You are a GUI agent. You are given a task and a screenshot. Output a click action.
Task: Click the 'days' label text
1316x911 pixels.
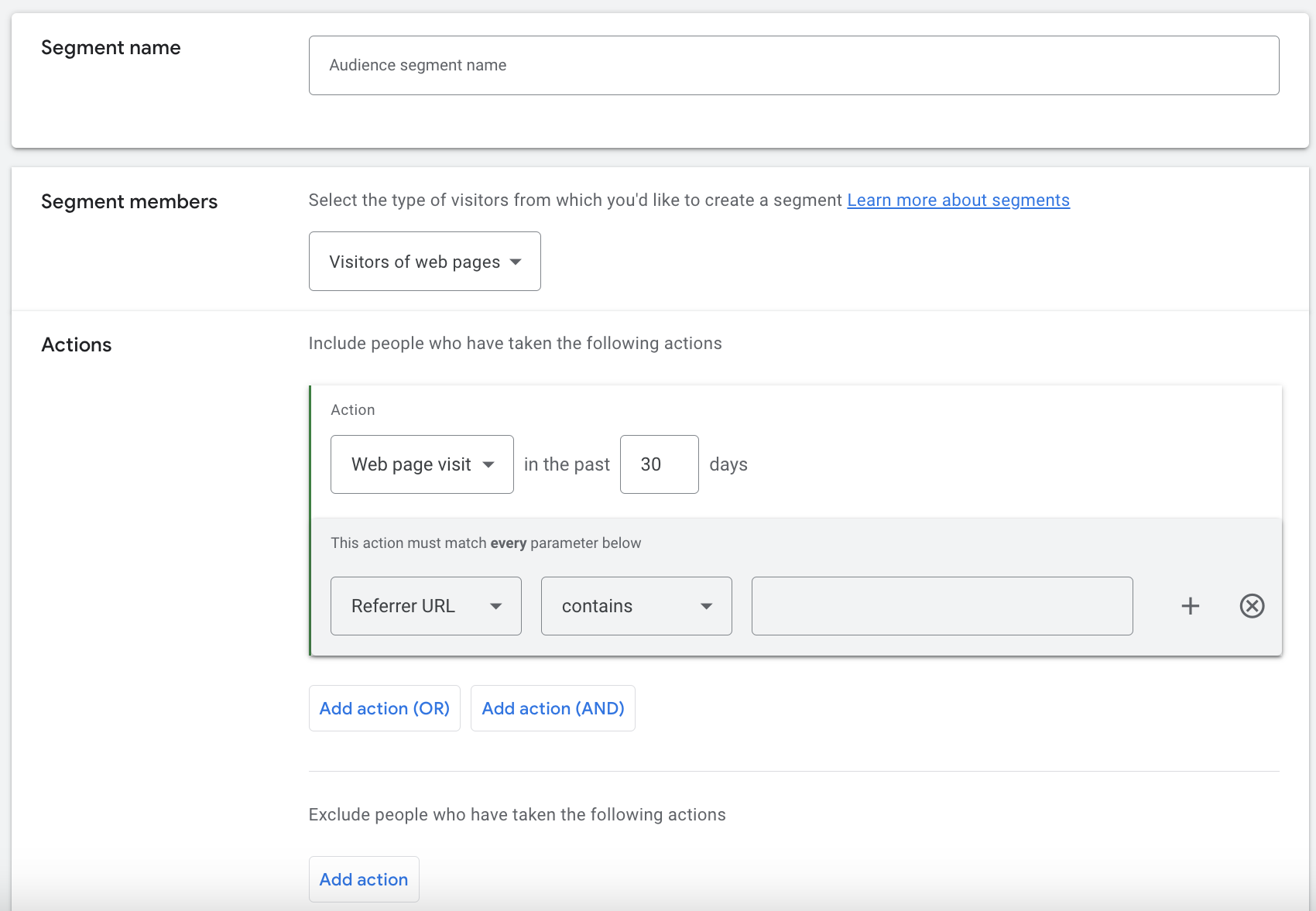728,464
